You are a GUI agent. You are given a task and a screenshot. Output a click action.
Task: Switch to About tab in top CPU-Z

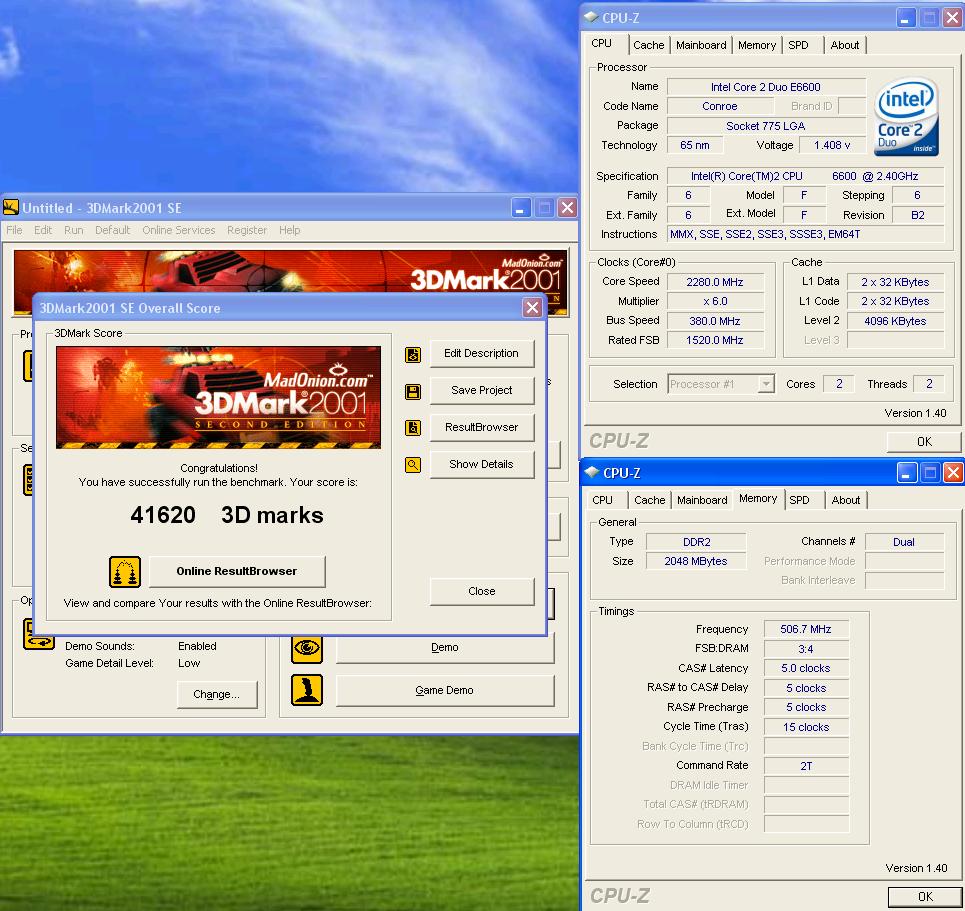(x=844, y=45)
